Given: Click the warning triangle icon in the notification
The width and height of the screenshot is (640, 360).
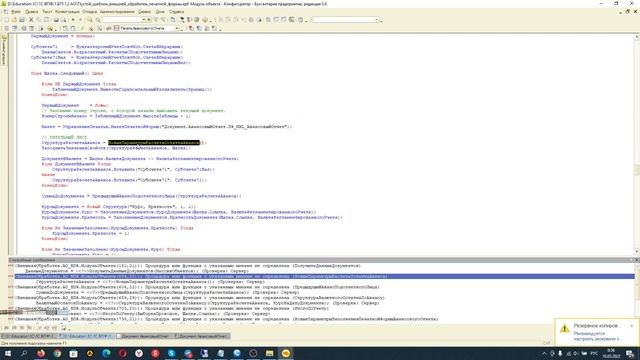Looking at the screenshot, I should [564, 328].
